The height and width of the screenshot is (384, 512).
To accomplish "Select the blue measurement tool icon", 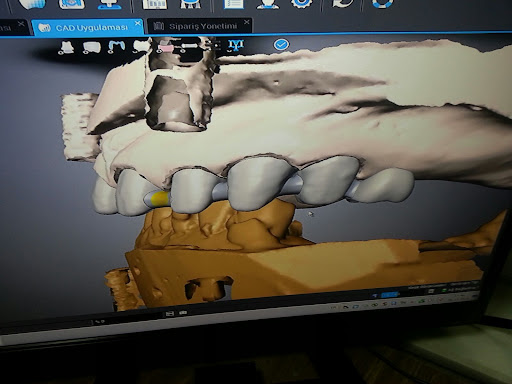I will pos(235,45).
